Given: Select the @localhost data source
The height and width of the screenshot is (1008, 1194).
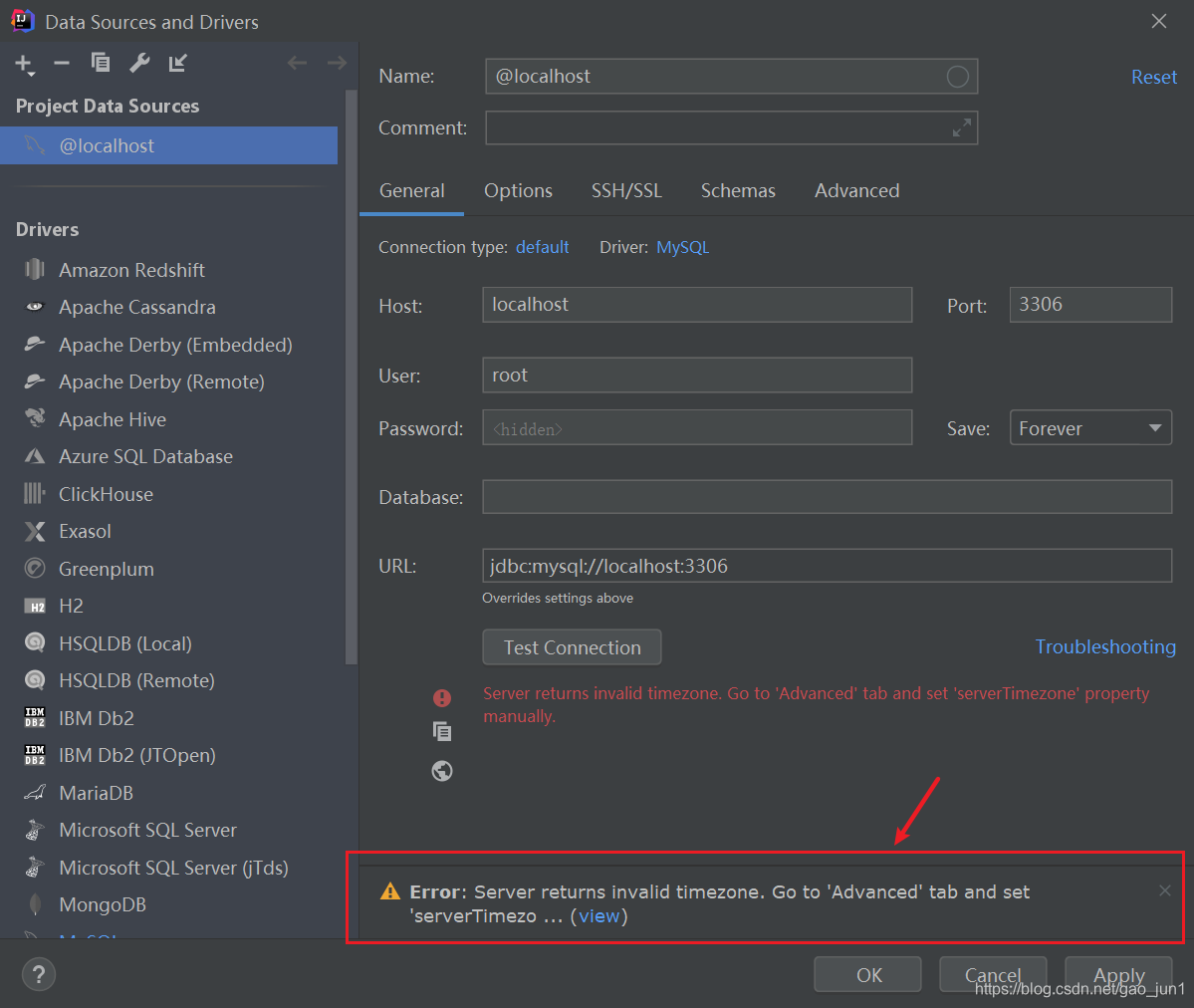Looking at the screenshot, I should pos(169,145).
